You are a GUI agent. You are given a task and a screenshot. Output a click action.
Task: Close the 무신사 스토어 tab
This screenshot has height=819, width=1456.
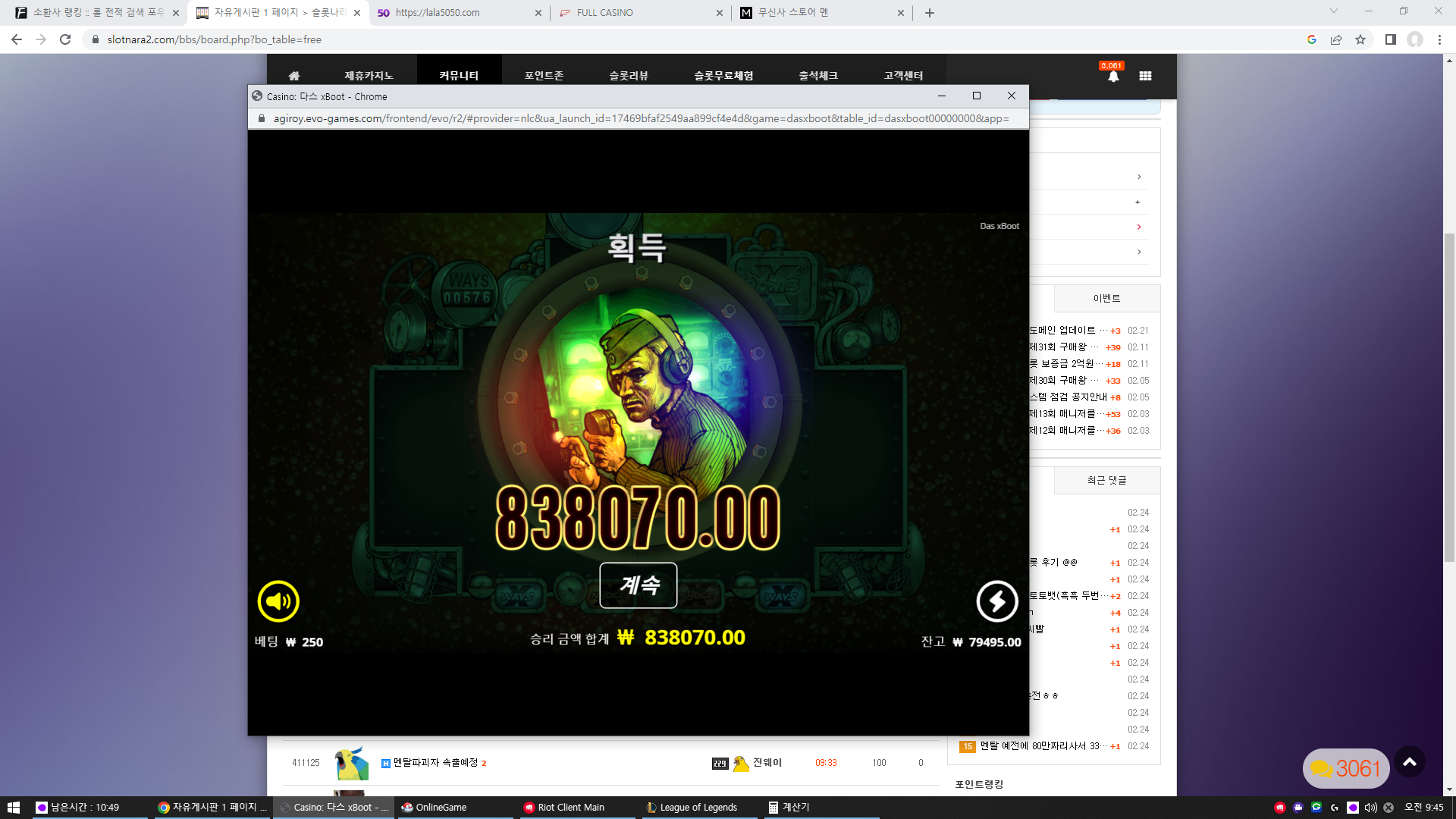click(x=901, y=13)
